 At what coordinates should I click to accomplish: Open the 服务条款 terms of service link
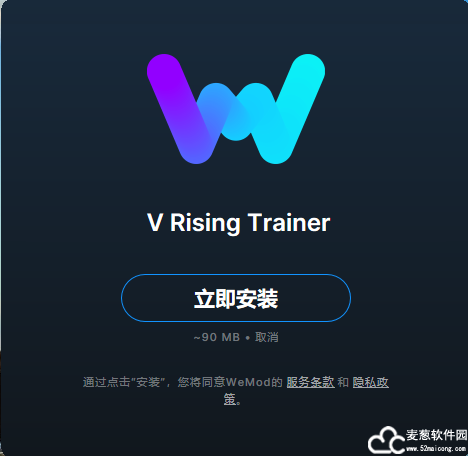pyautogui.click(x=310, y=382)
